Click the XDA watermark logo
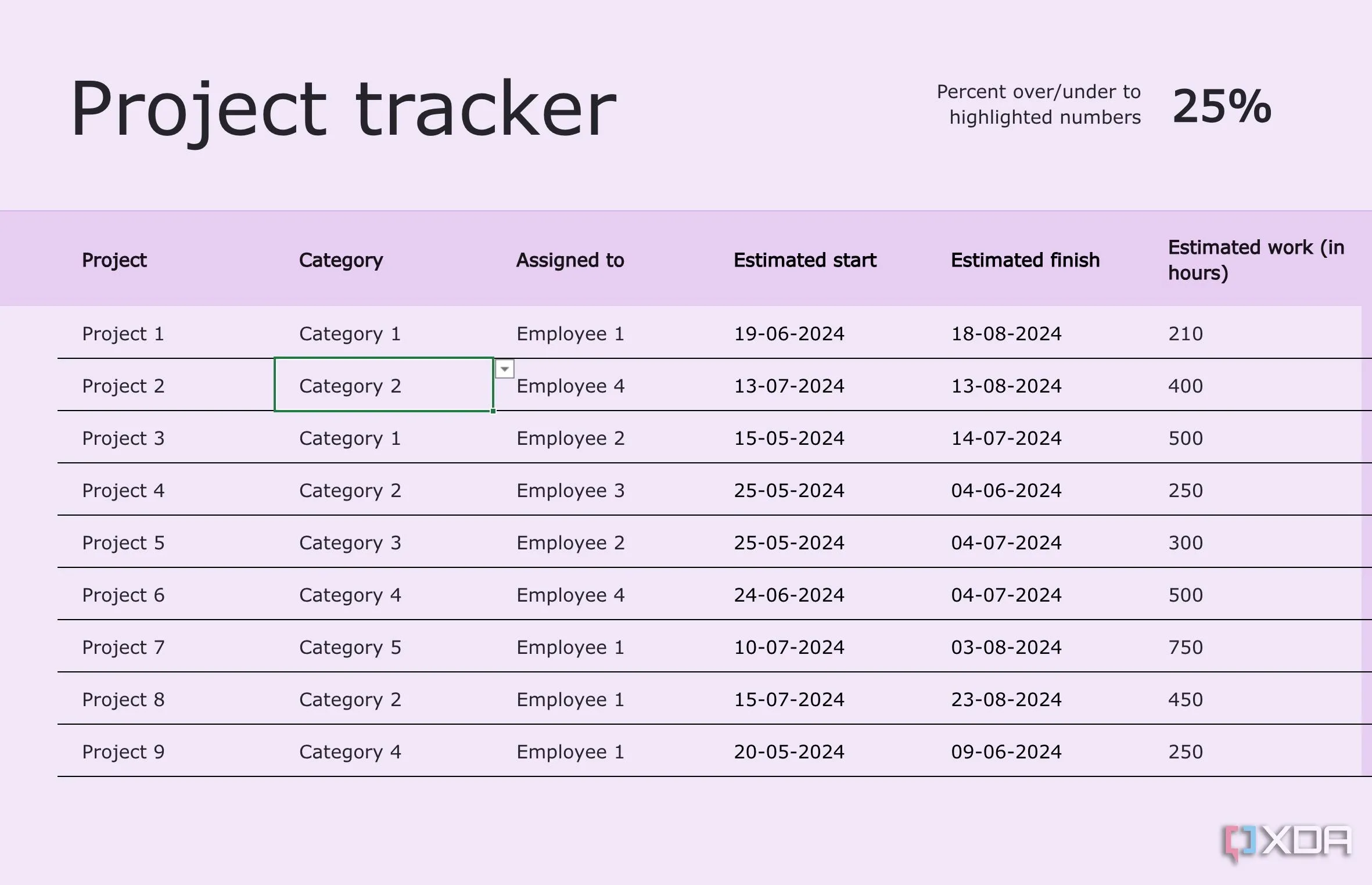Image resolution: width=1372 pixels, height=885 pixels. coord(1287,843)
